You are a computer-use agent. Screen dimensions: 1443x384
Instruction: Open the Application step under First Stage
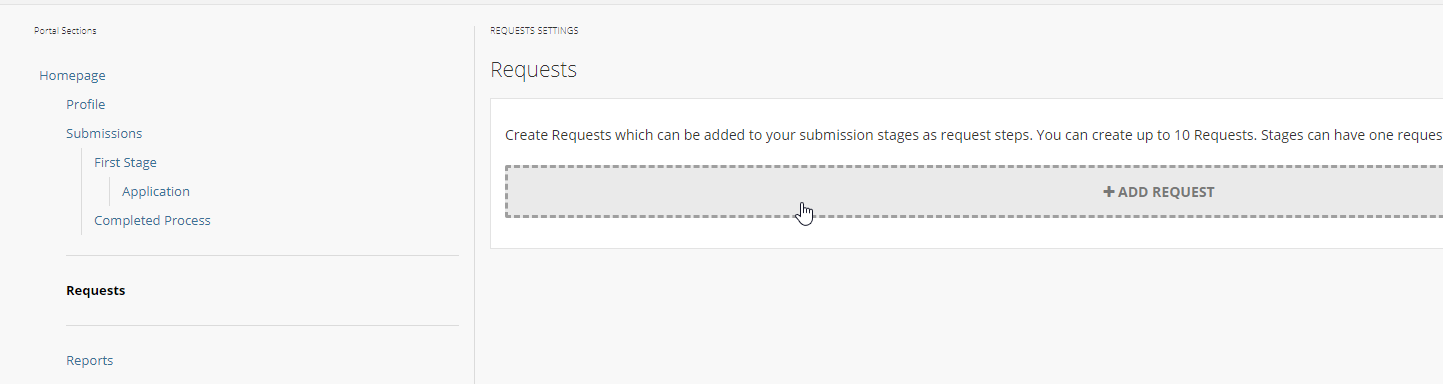click(156, 191)
